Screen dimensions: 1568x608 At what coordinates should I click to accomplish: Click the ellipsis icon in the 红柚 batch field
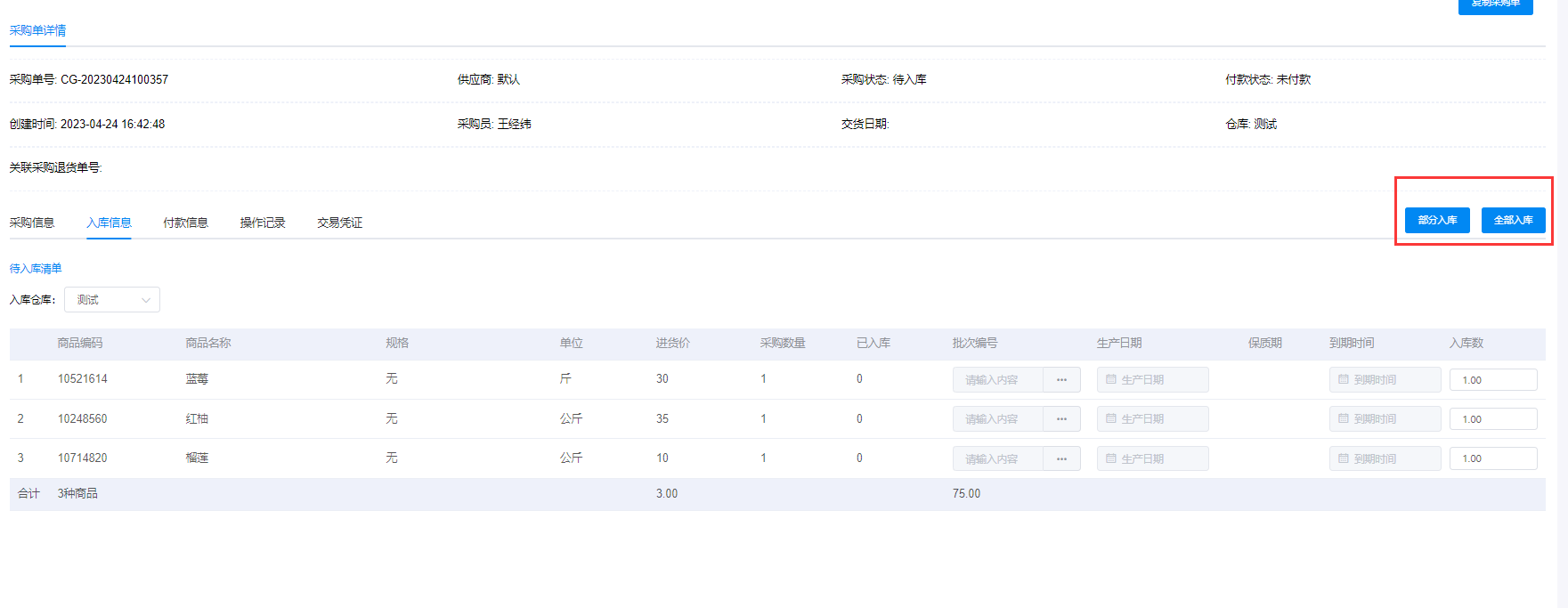click(1061, 419)
